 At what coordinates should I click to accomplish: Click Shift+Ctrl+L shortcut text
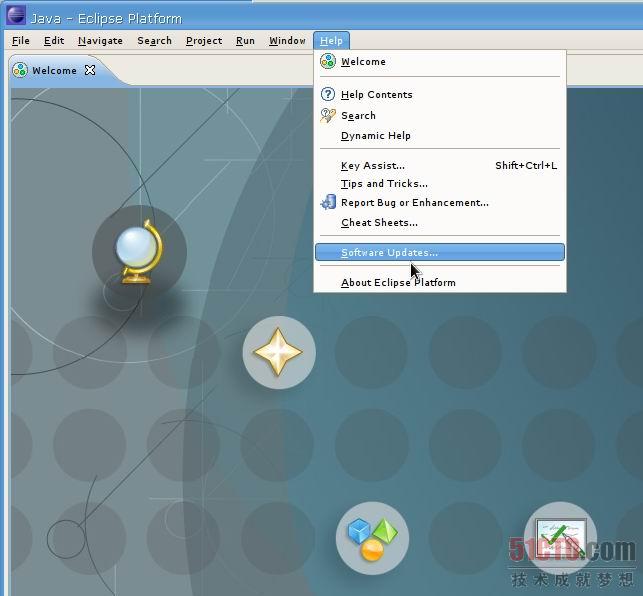click(526, 165)
